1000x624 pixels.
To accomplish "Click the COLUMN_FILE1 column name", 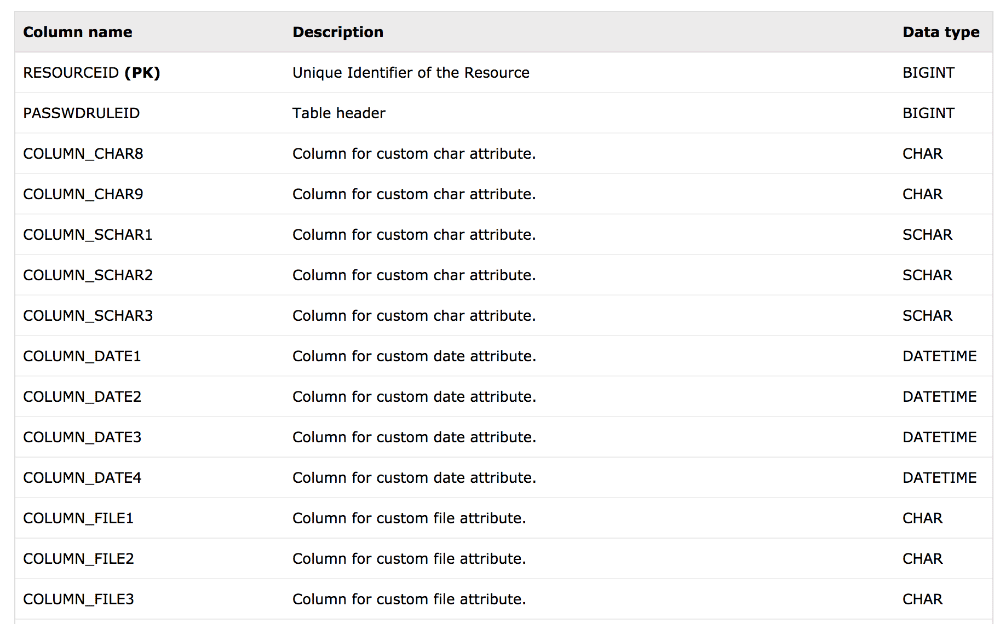I will [x=78, y=518].
